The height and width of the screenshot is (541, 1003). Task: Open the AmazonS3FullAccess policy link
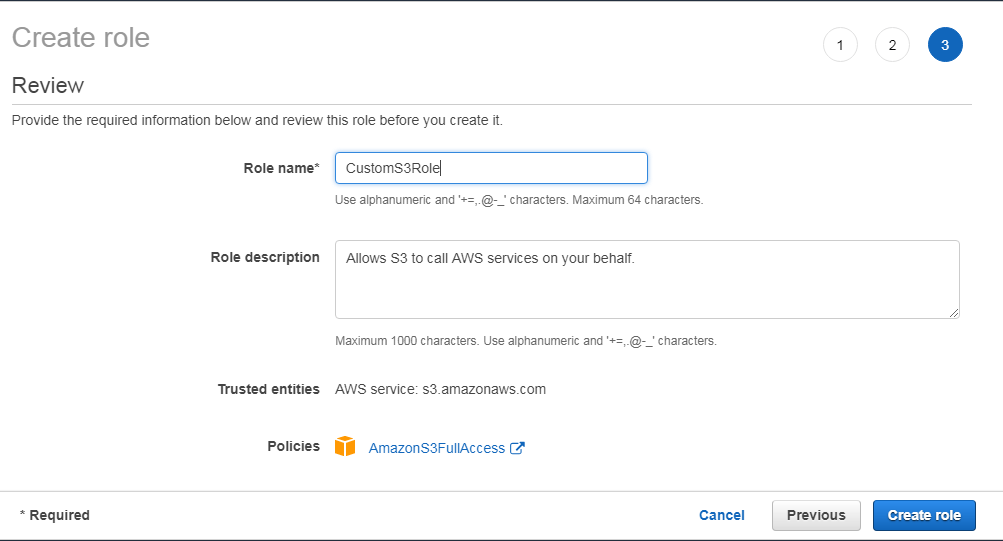tap(437, 448)
